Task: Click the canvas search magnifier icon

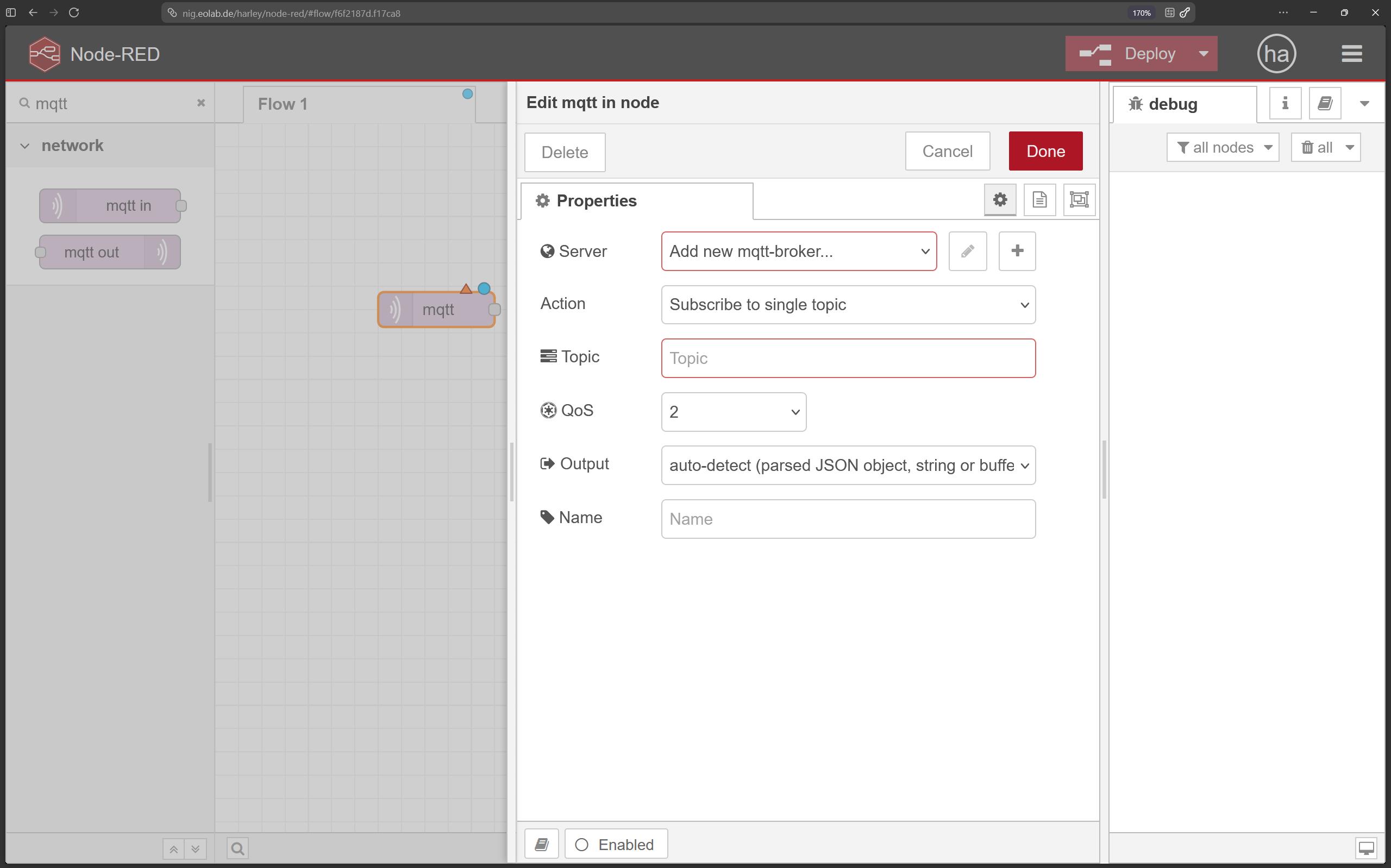Action: pos(237,848)
